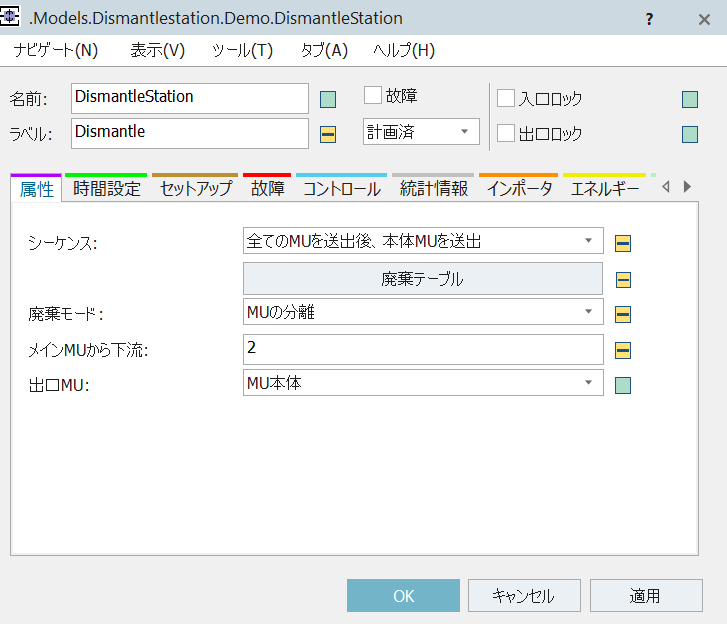Enable the 故障 checkbox
The width and height of the screenshot is (727, 624).
[373, 96]
